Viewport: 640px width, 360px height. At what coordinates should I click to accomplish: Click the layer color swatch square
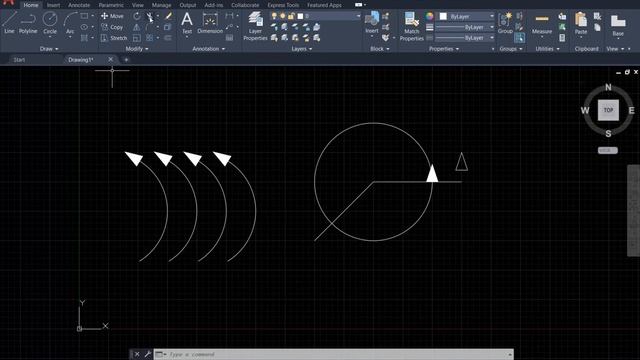pos(300,16)
